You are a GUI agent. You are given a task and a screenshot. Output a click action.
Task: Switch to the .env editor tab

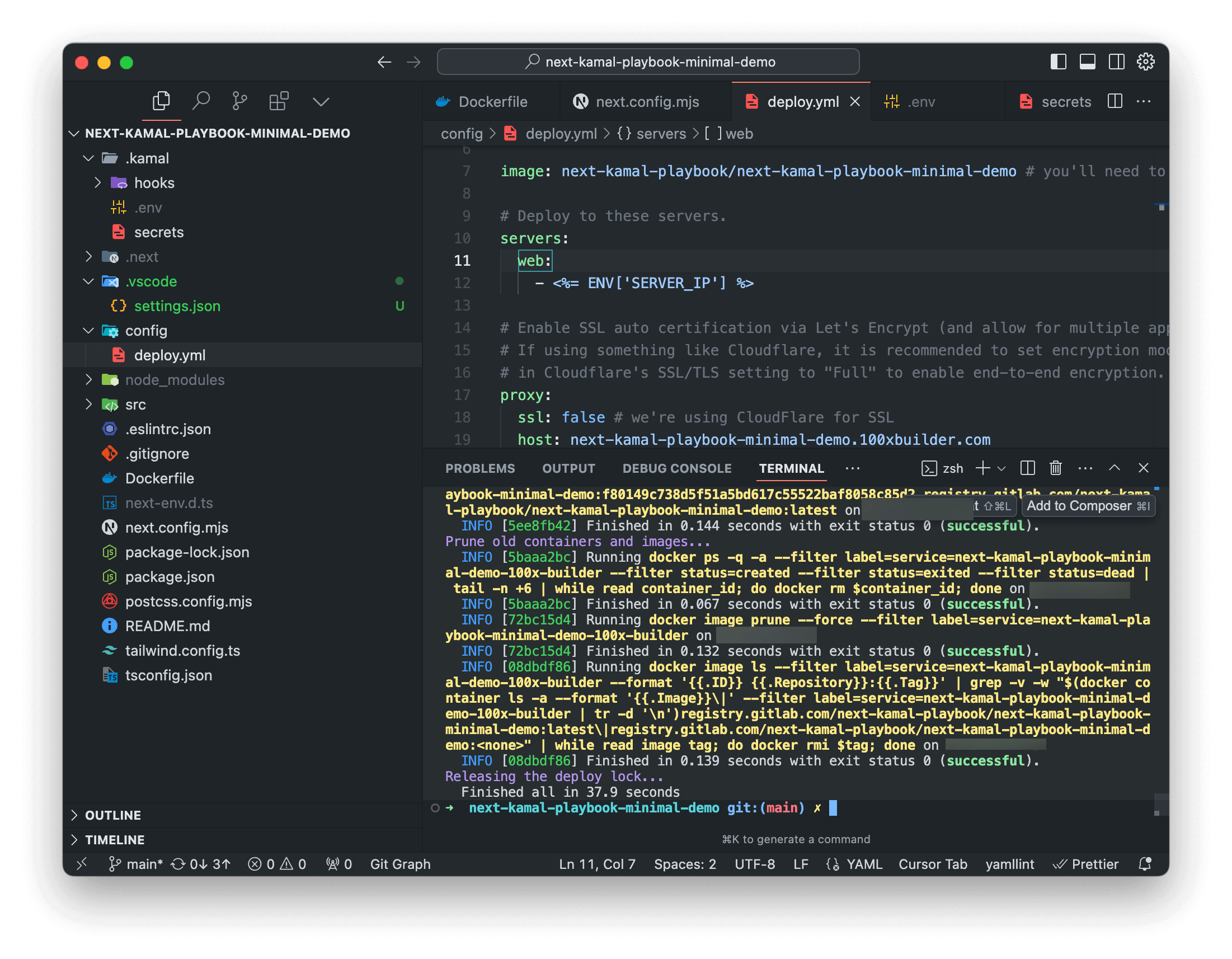click(x=938, y=102)
